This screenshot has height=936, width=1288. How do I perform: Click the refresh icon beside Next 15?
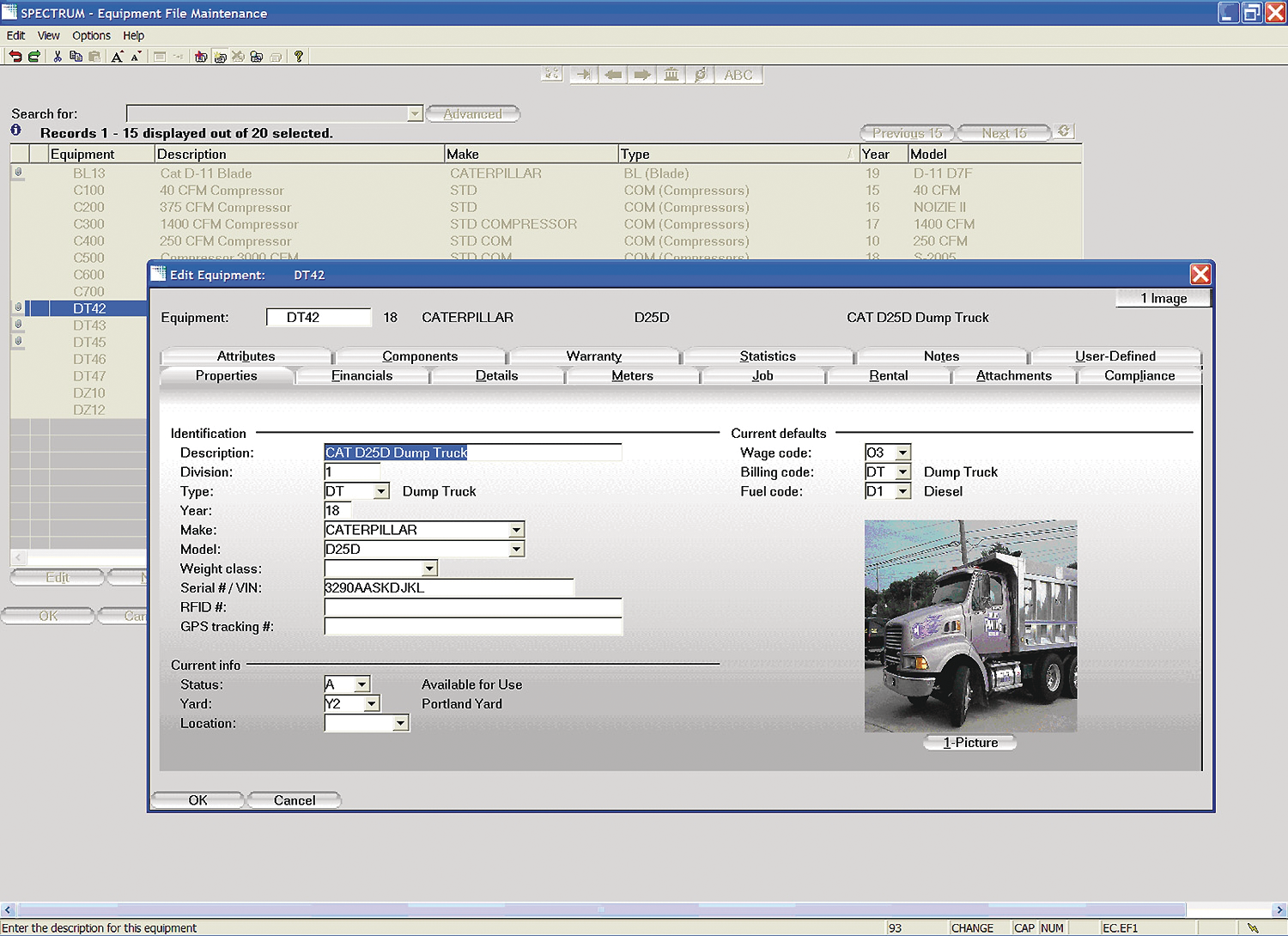click(1064, 131)
